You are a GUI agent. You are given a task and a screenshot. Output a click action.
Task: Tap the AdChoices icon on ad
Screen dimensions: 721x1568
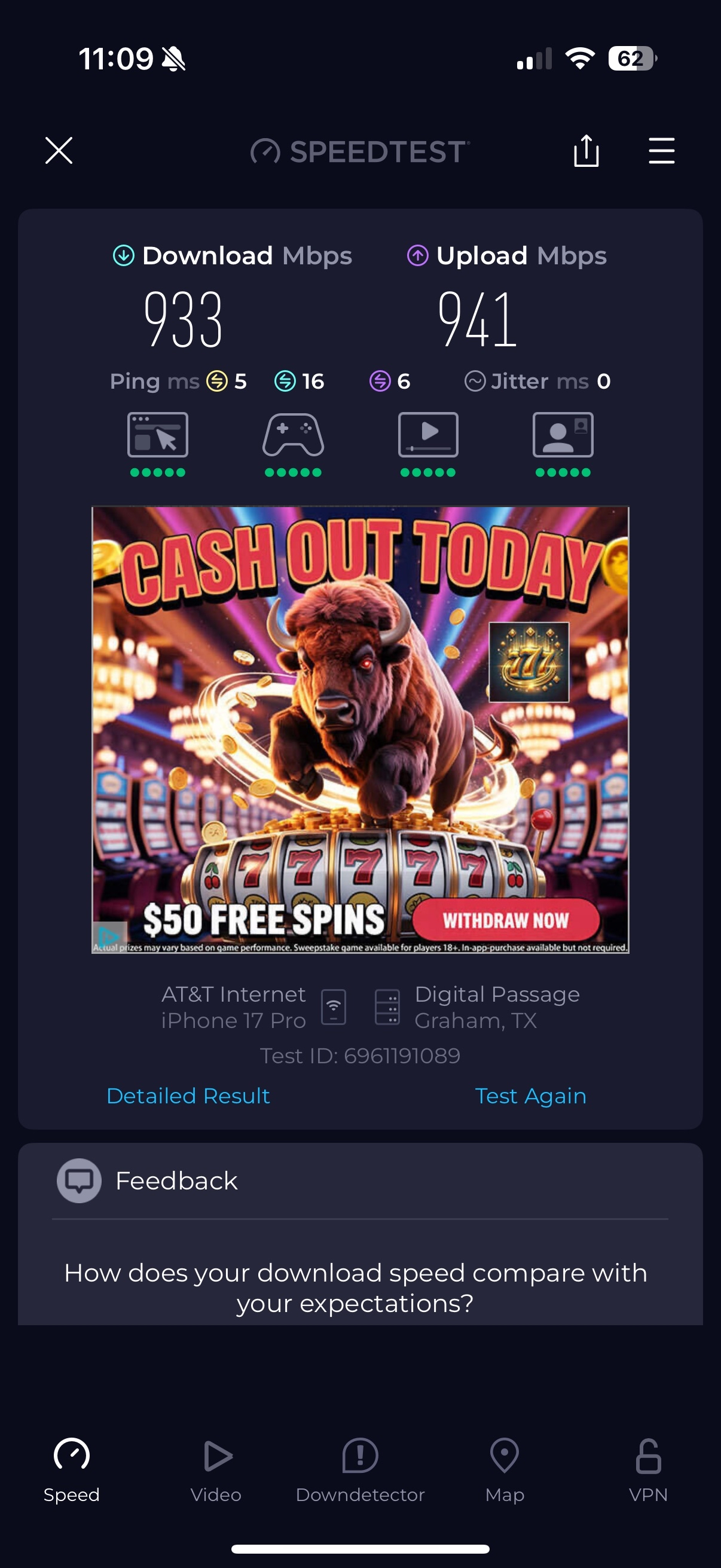(108, 935)
